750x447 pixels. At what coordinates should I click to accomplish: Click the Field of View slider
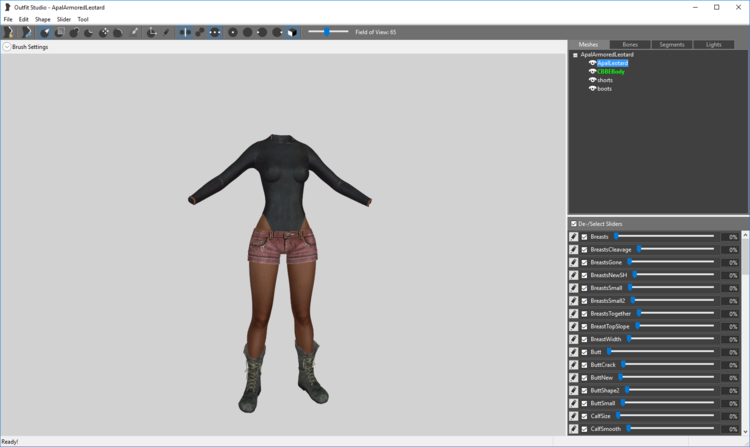(x=328, y=32)
